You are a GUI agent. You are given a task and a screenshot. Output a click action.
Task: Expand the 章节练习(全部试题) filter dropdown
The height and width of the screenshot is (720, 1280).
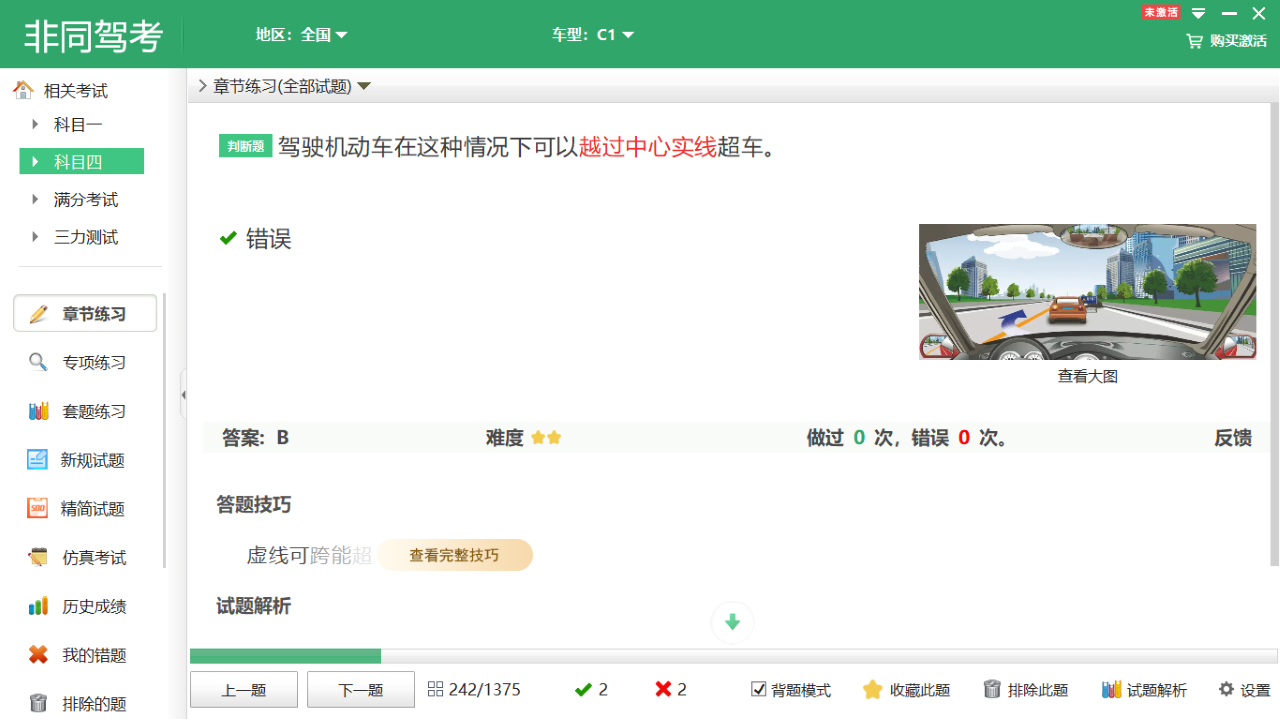[287, 86]
